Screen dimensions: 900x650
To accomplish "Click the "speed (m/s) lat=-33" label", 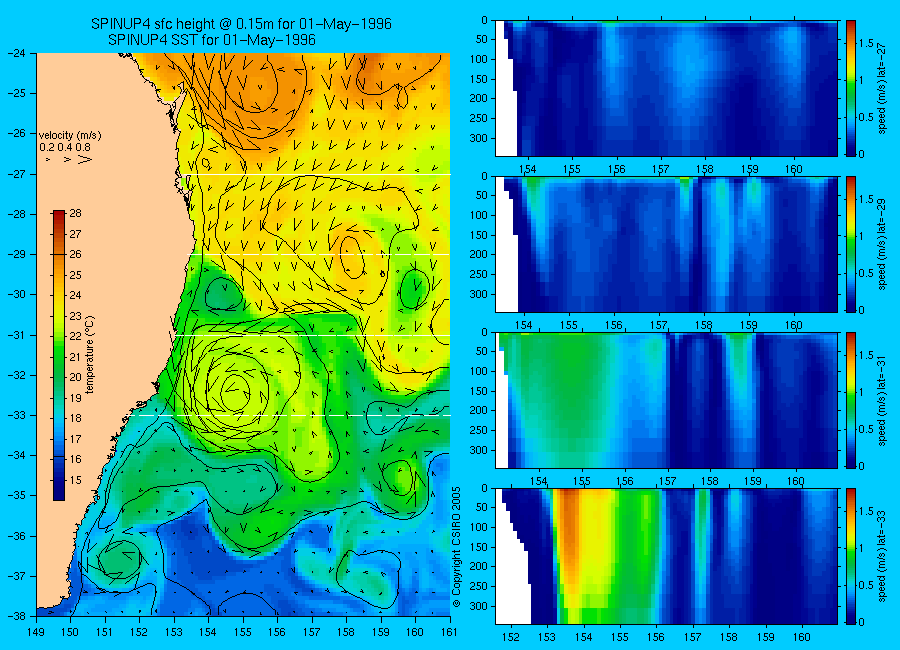I will tap(883, 556).
